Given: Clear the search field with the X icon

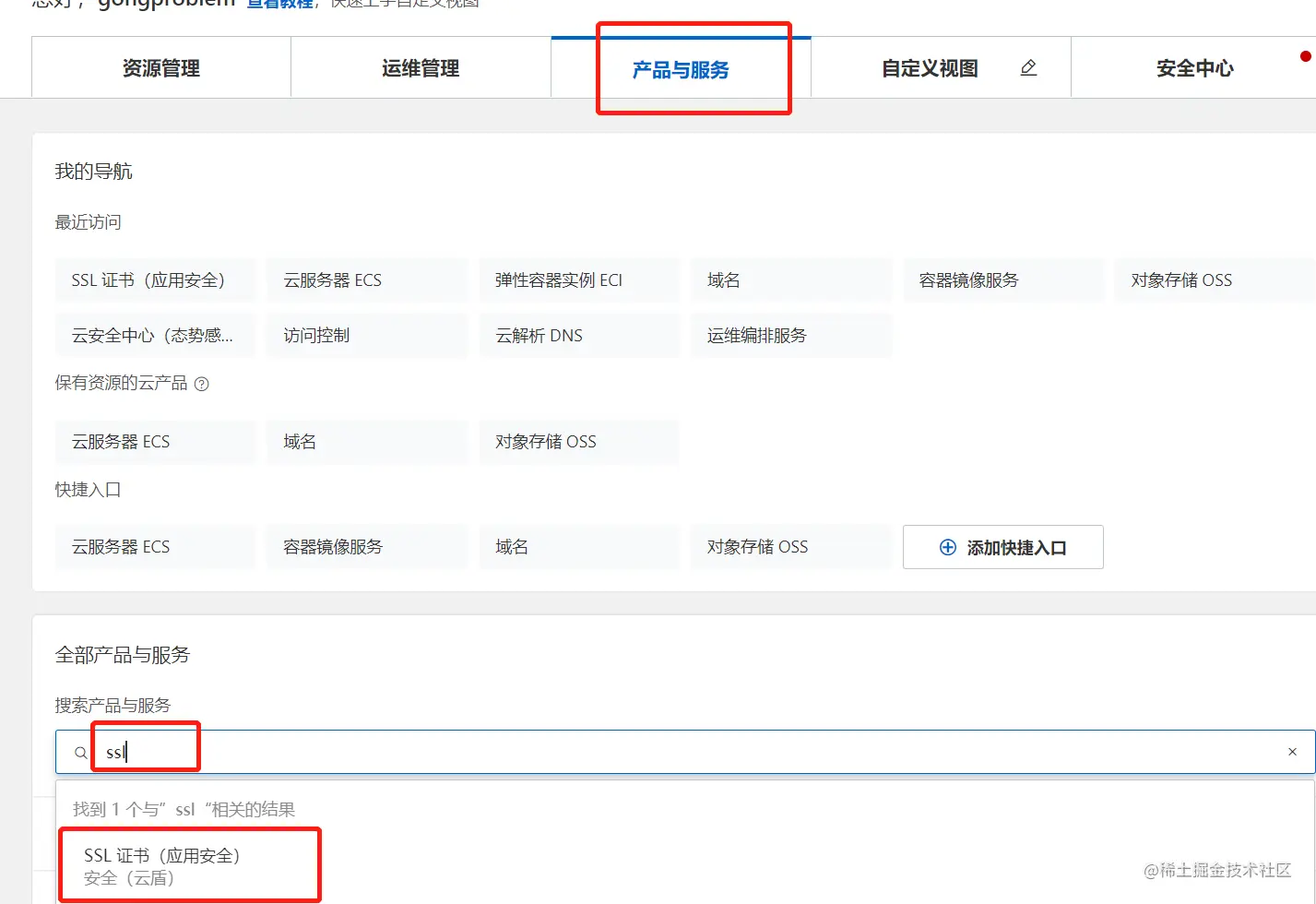Looking at the screenshot, I should [1292, 752].
